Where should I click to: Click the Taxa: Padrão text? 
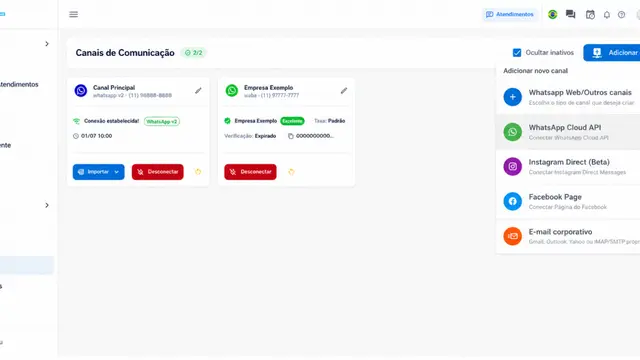[x=329, y=121]
